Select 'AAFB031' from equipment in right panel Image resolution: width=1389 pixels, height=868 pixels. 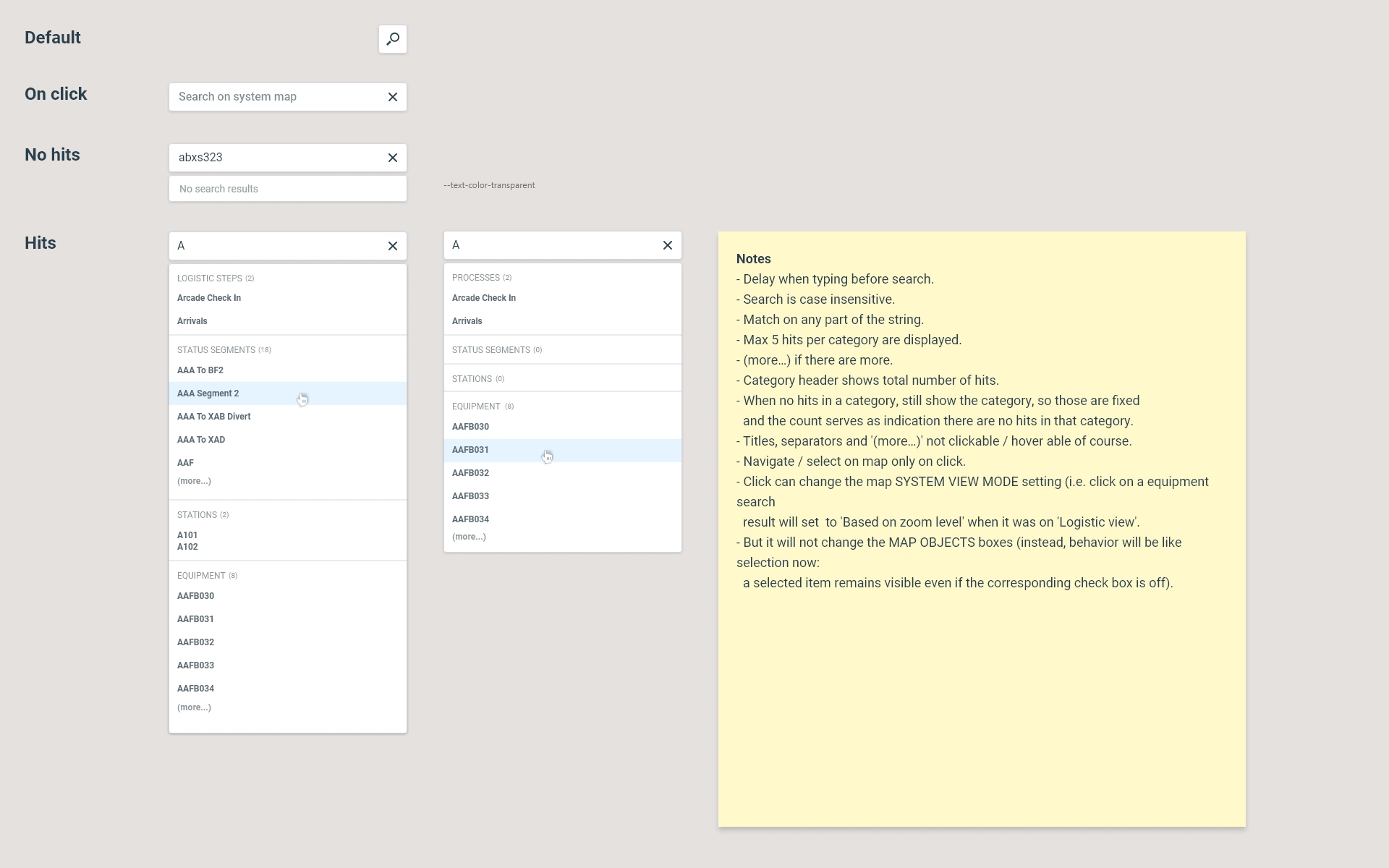471,449
